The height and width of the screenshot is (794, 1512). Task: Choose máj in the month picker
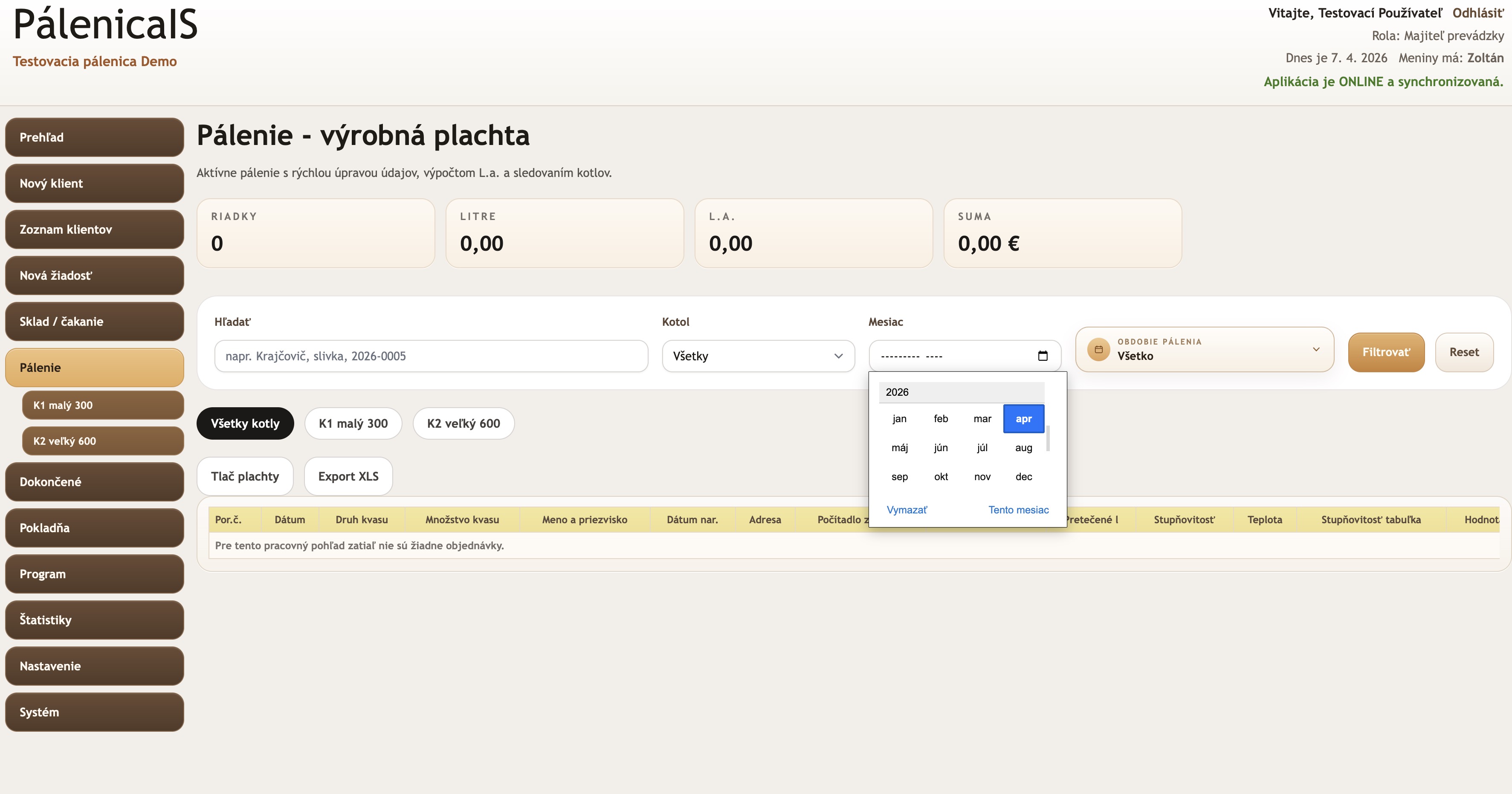(899, 448)
